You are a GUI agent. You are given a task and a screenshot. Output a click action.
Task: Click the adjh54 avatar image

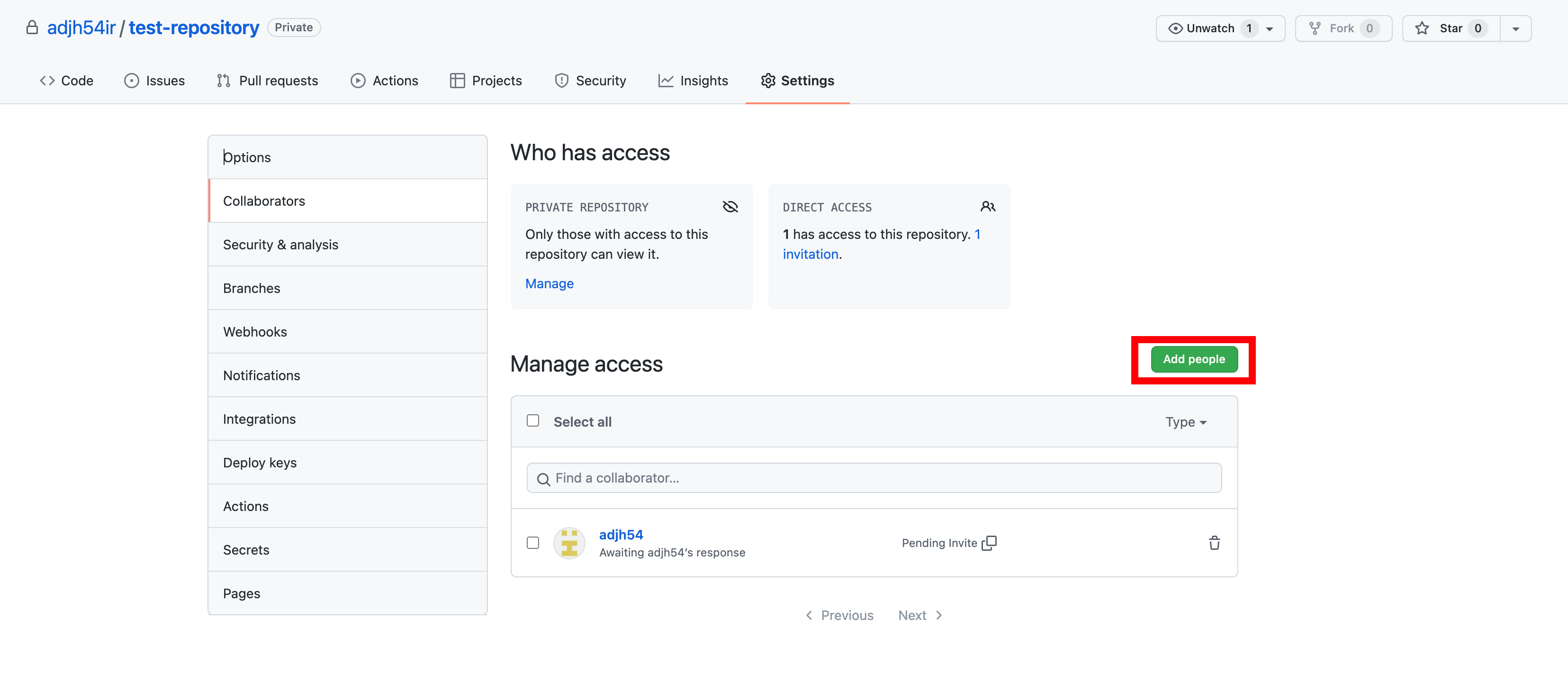(568, 543)
